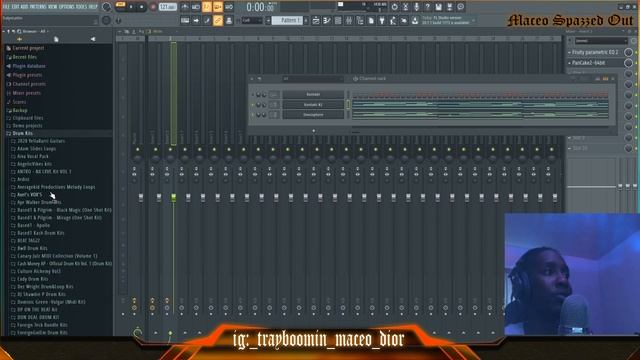Click the question mark help icon
The height and width of the screenshot is (360, 640).
tap(427, 7)
